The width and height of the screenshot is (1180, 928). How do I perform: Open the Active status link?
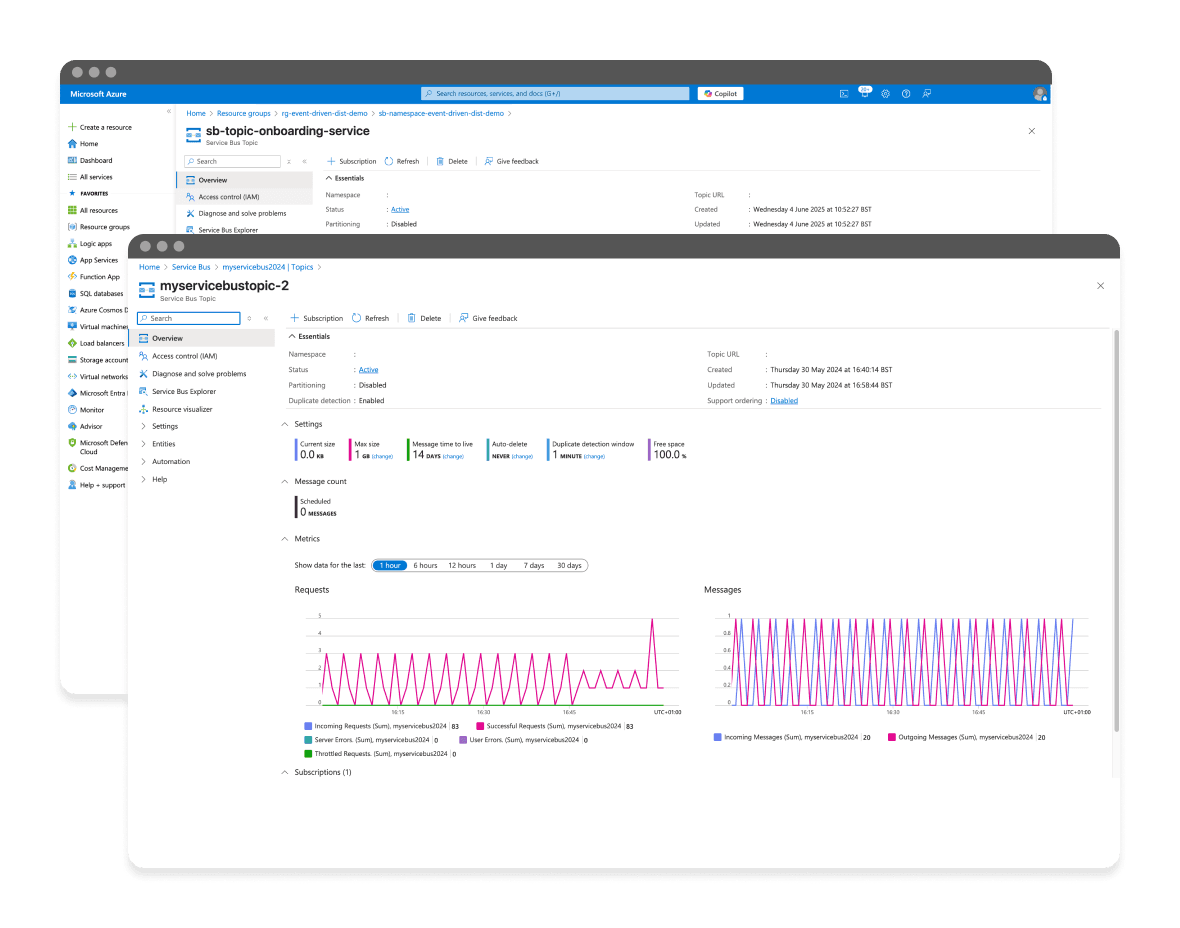pos(369,369)
